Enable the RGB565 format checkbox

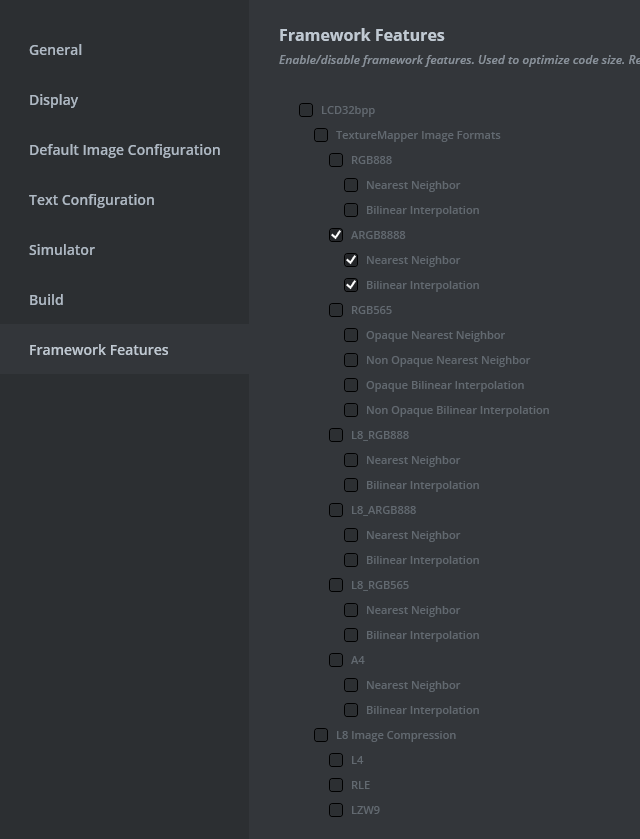336,310
